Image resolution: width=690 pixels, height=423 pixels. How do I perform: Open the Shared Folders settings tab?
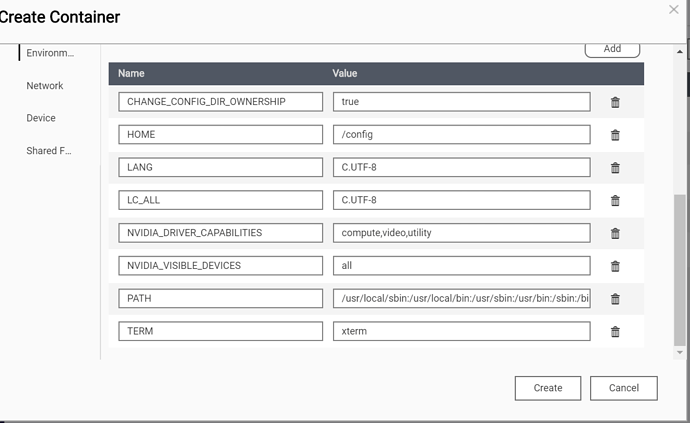48,151
